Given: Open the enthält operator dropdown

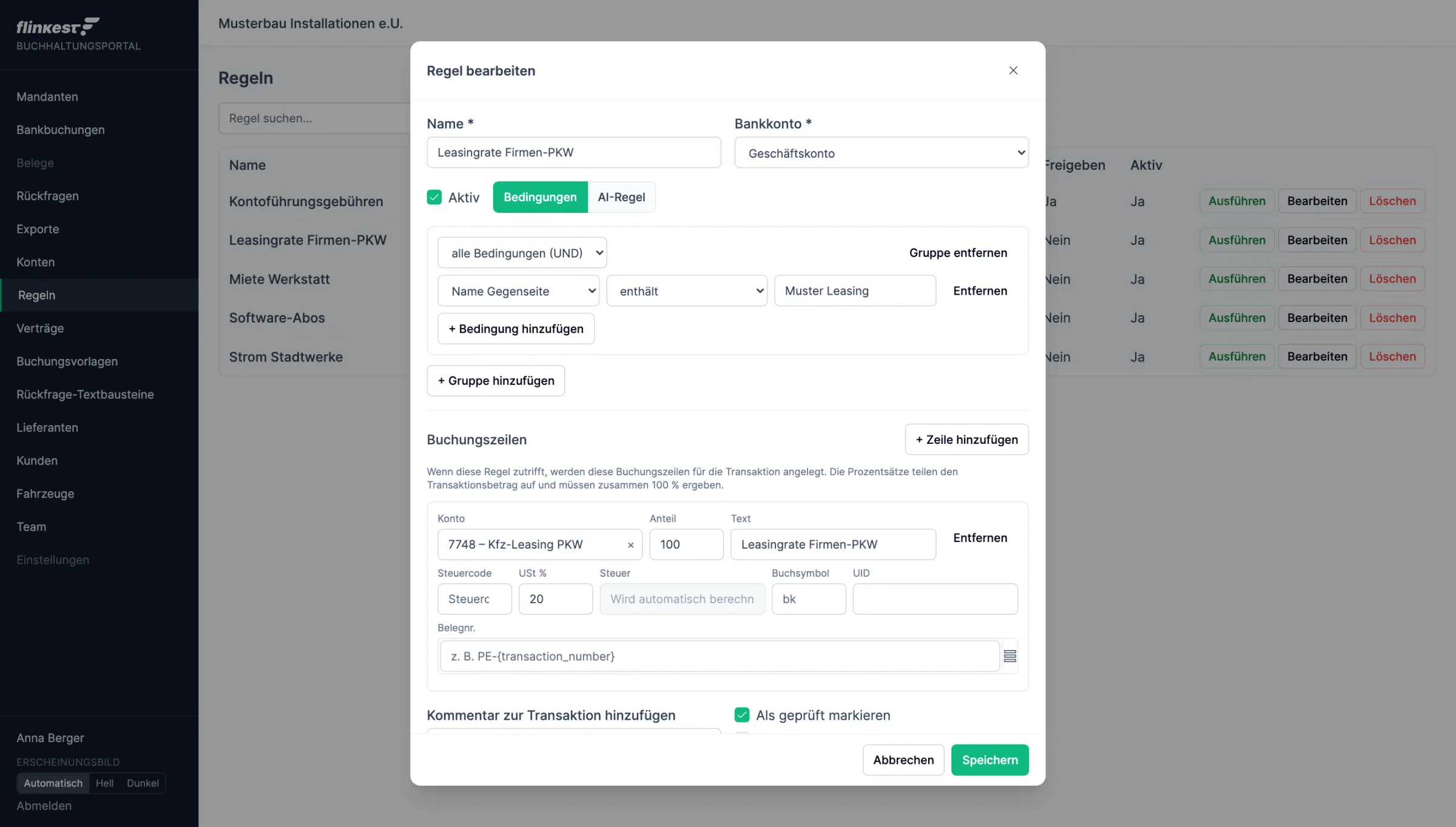Looking at the screenshot, I should pos(687,291).
